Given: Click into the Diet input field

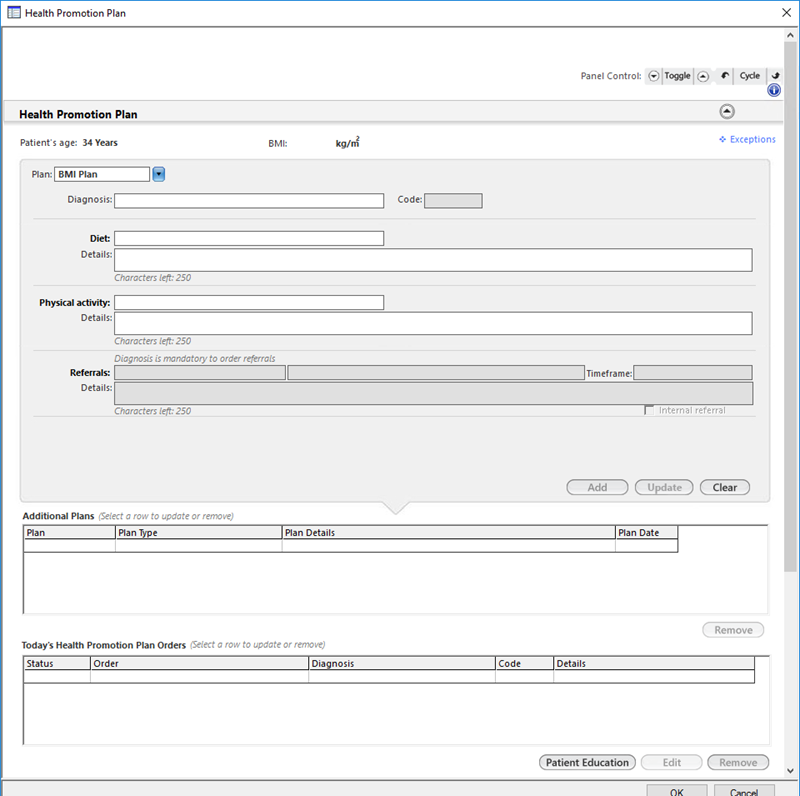Looking at the screenshot, I should pyautogui.click(x=249, y=238).
